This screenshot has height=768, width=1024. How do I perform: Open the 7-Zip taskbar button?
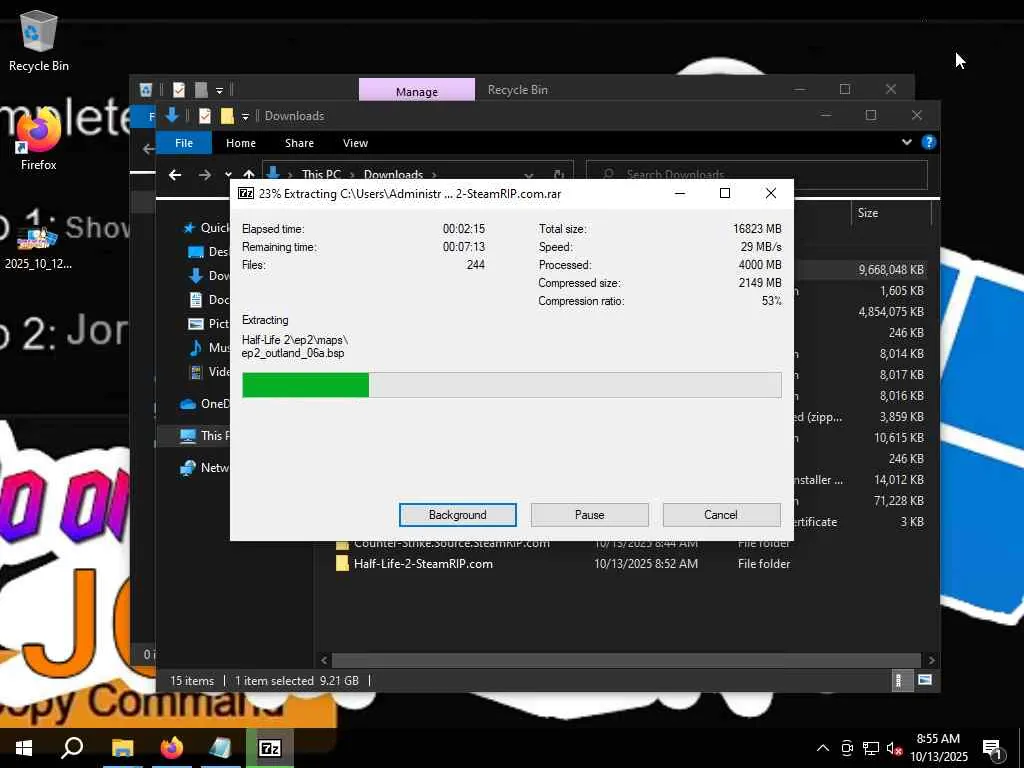click(270, 748)
